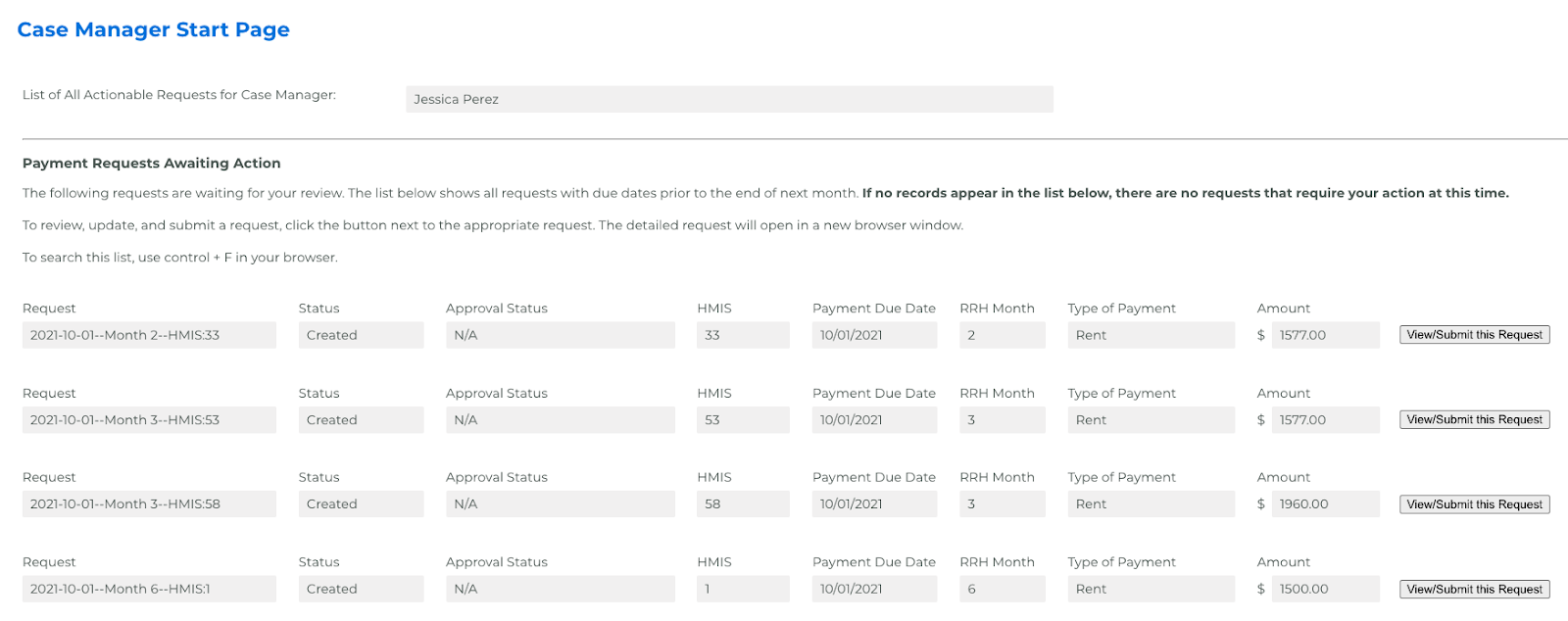Viewport: 1568px width, 621px height.
Task: Click the RRH Month field showing 6
Action: click(1002, 589)
